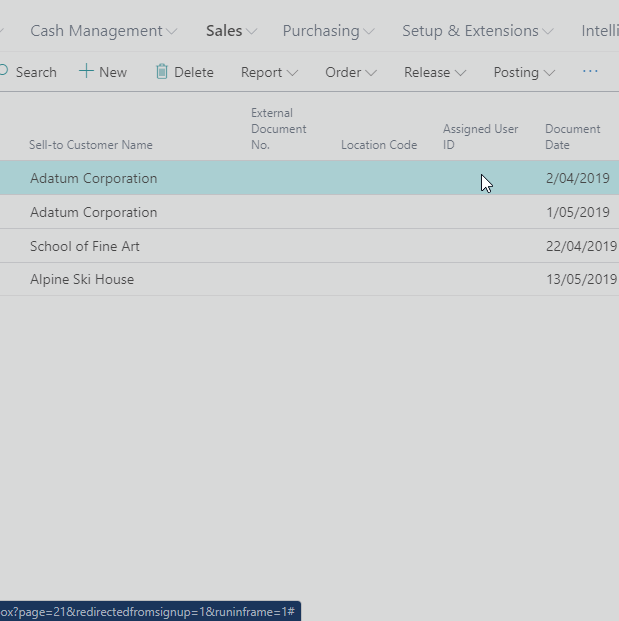This screenshot has height=621, width=619.
Task: Open the Sales navigation menu
Action: point(231,31)
